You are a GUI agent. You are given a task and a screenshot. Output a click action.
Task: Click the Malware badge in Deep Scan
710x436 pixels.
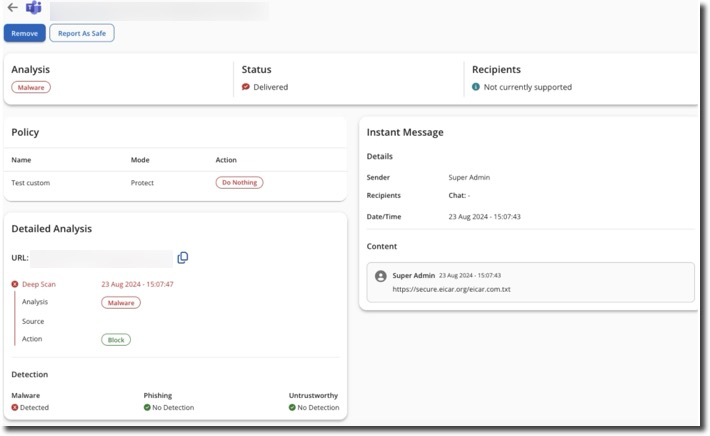point(121,302)
